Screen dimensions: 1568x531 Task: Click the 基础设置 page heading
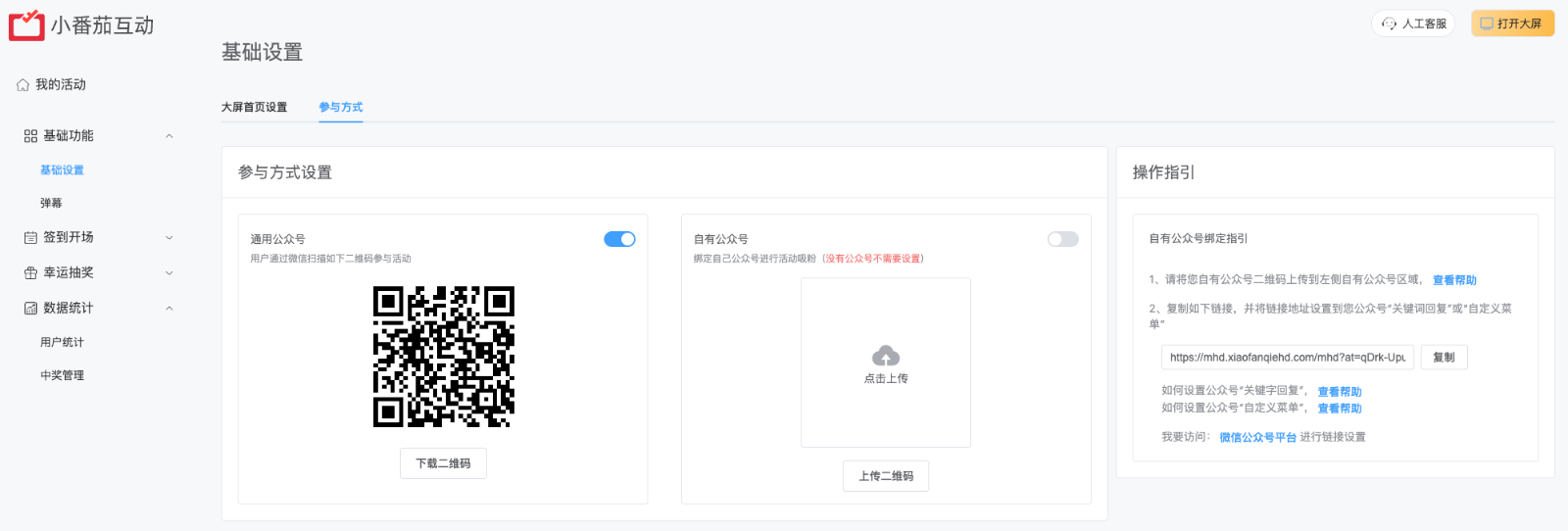(262, 52)
